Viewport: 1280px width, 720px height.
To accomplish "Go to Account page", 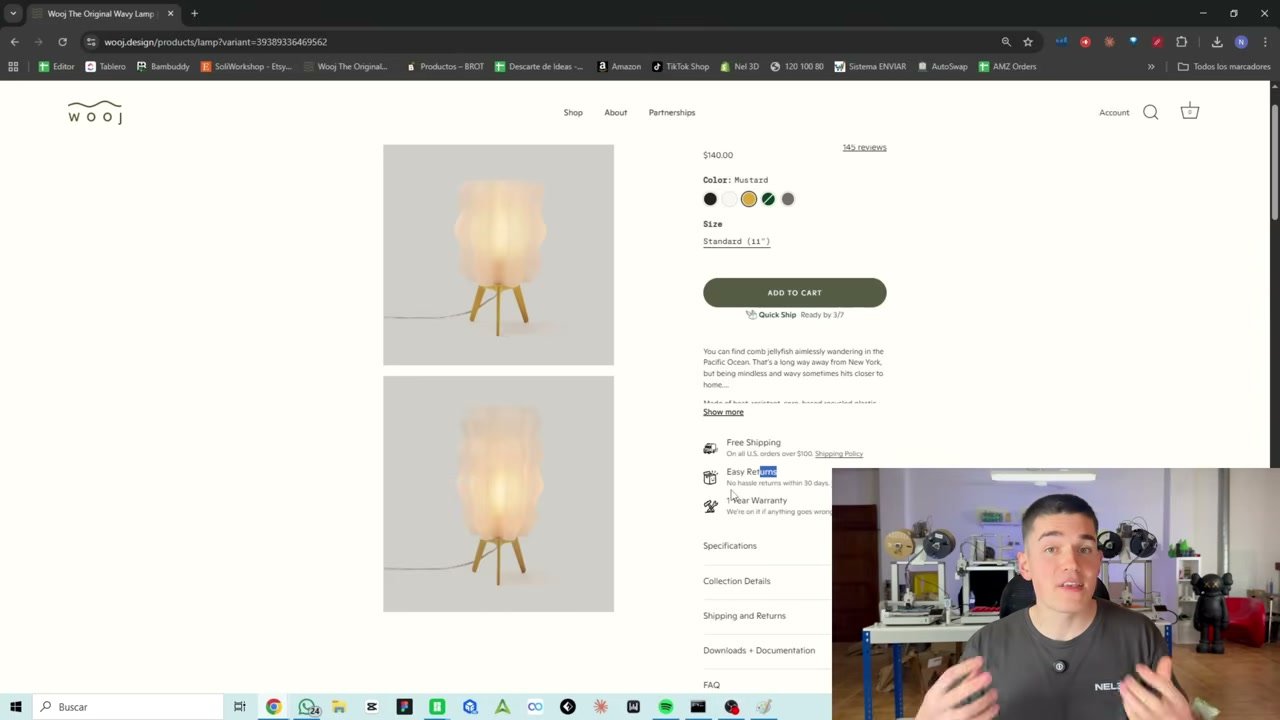I will click(x=1114, y=113).
